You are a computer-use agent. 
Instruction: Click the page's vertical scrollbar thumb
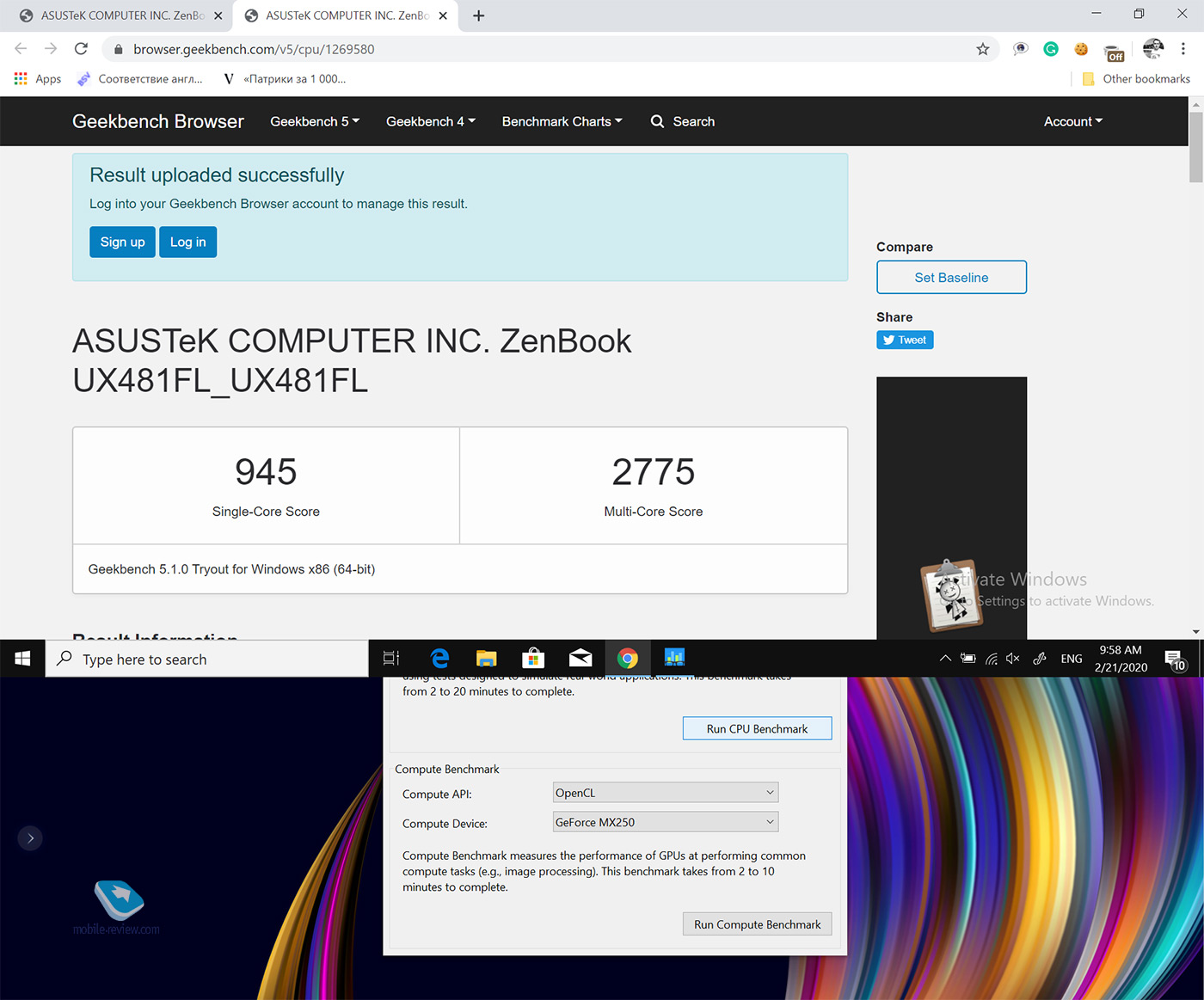1195,146
